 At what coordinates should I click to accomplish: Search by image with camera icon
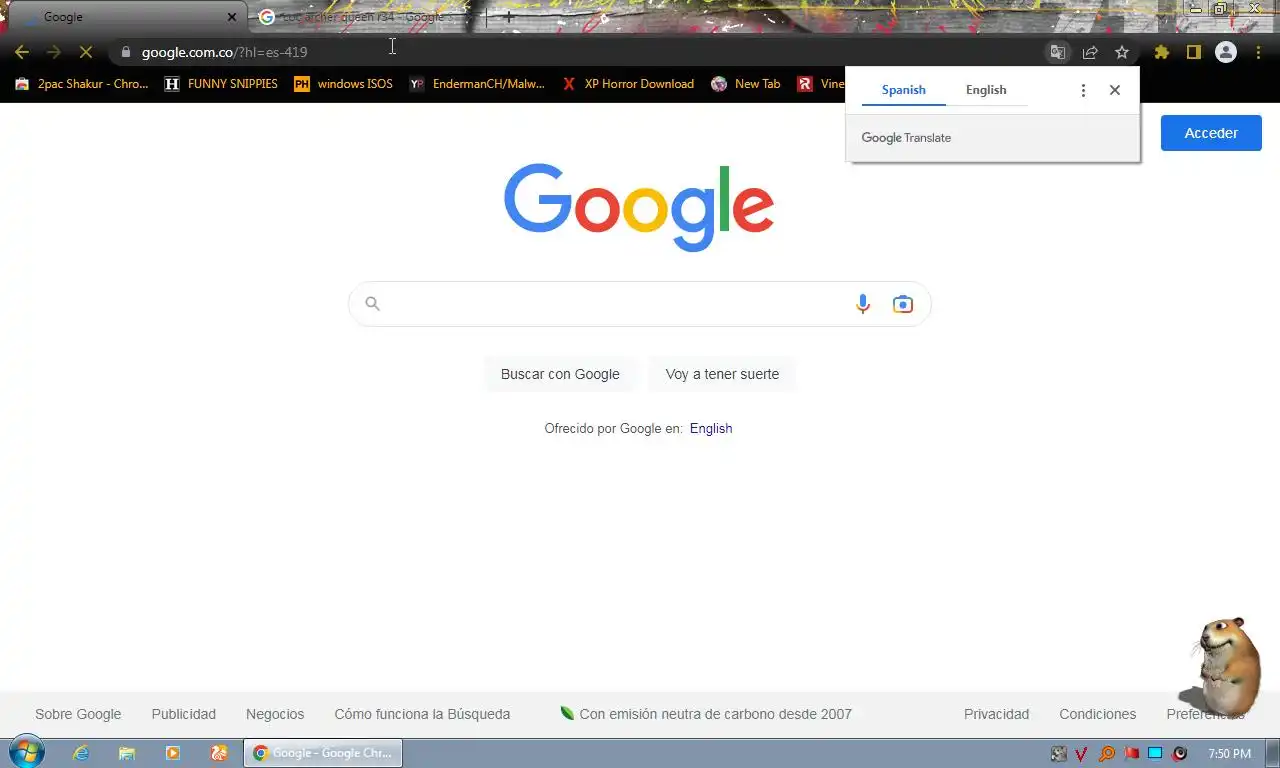coord(903,304)
